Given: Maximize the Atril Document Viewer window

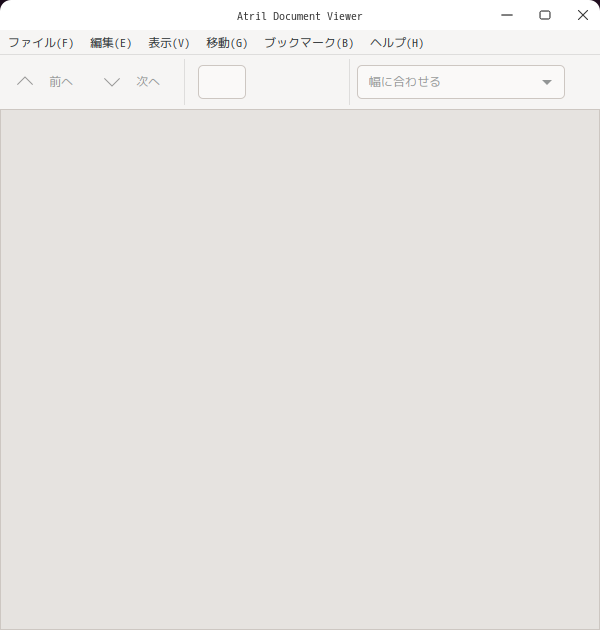Looking at the screenshot, I should pyautogui.click(x=545, y=15).
